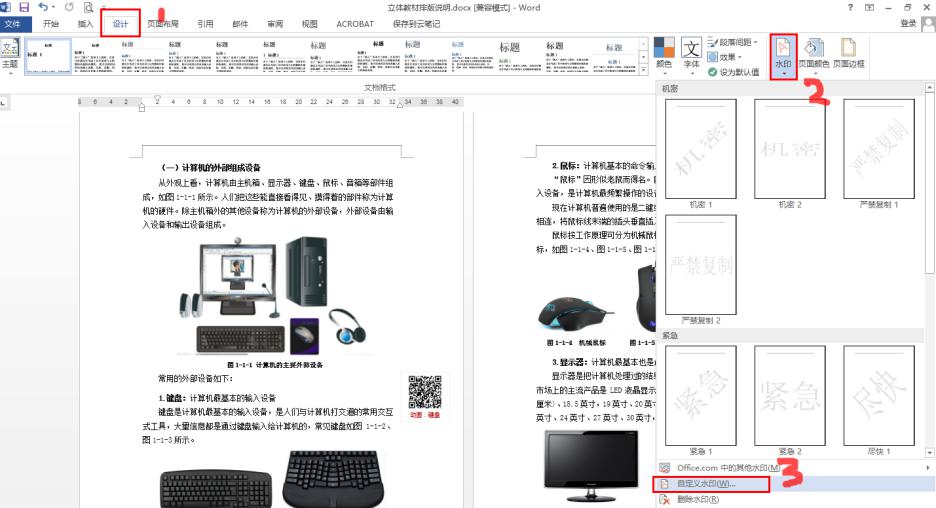Click the Help question mark icon
The height and width of the screenshot is (508, 936).
click(x=850, y=8)
